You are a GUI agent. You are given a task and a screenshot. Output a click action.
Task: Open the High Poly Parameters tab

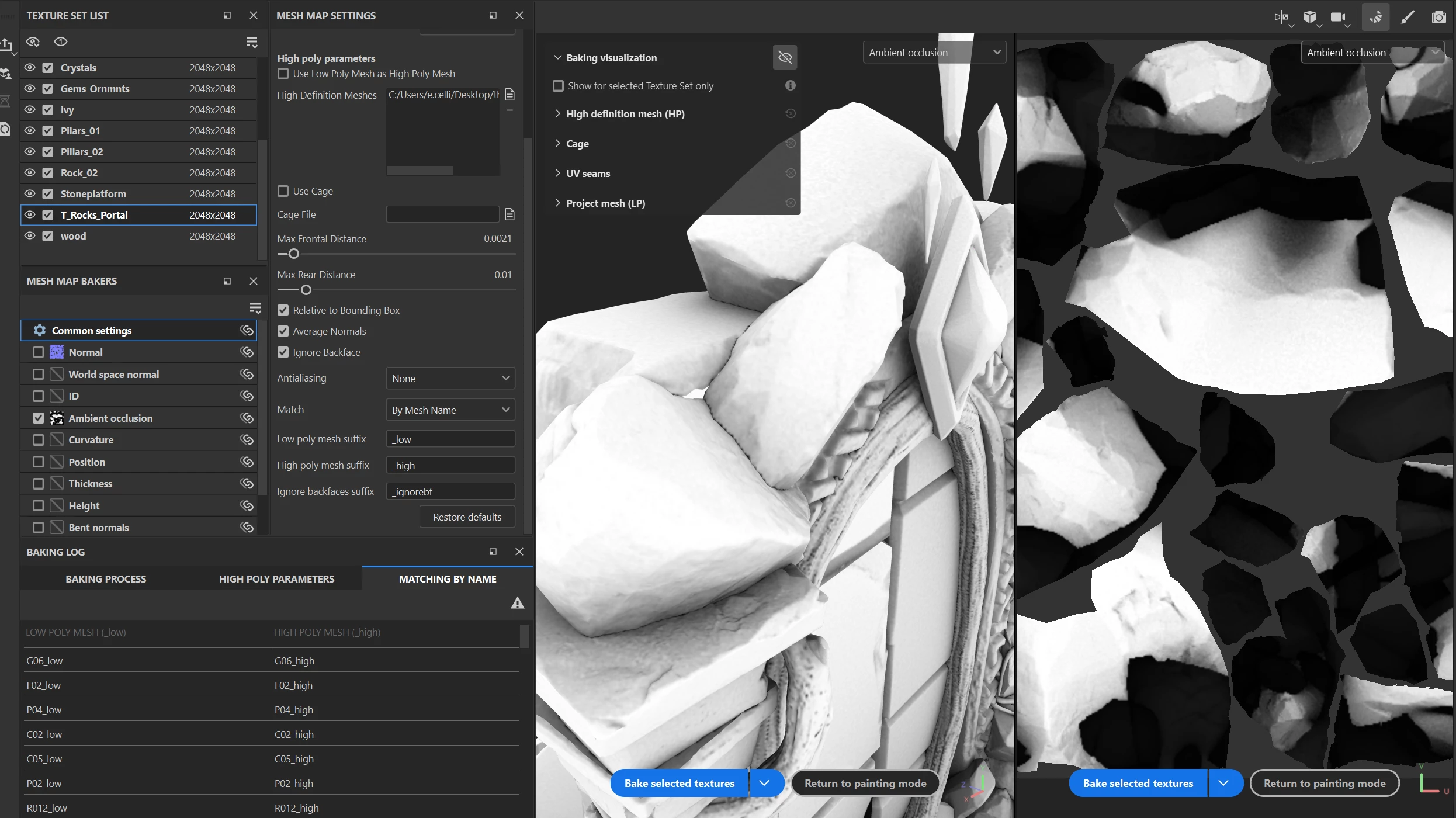(x=276, y=579)
